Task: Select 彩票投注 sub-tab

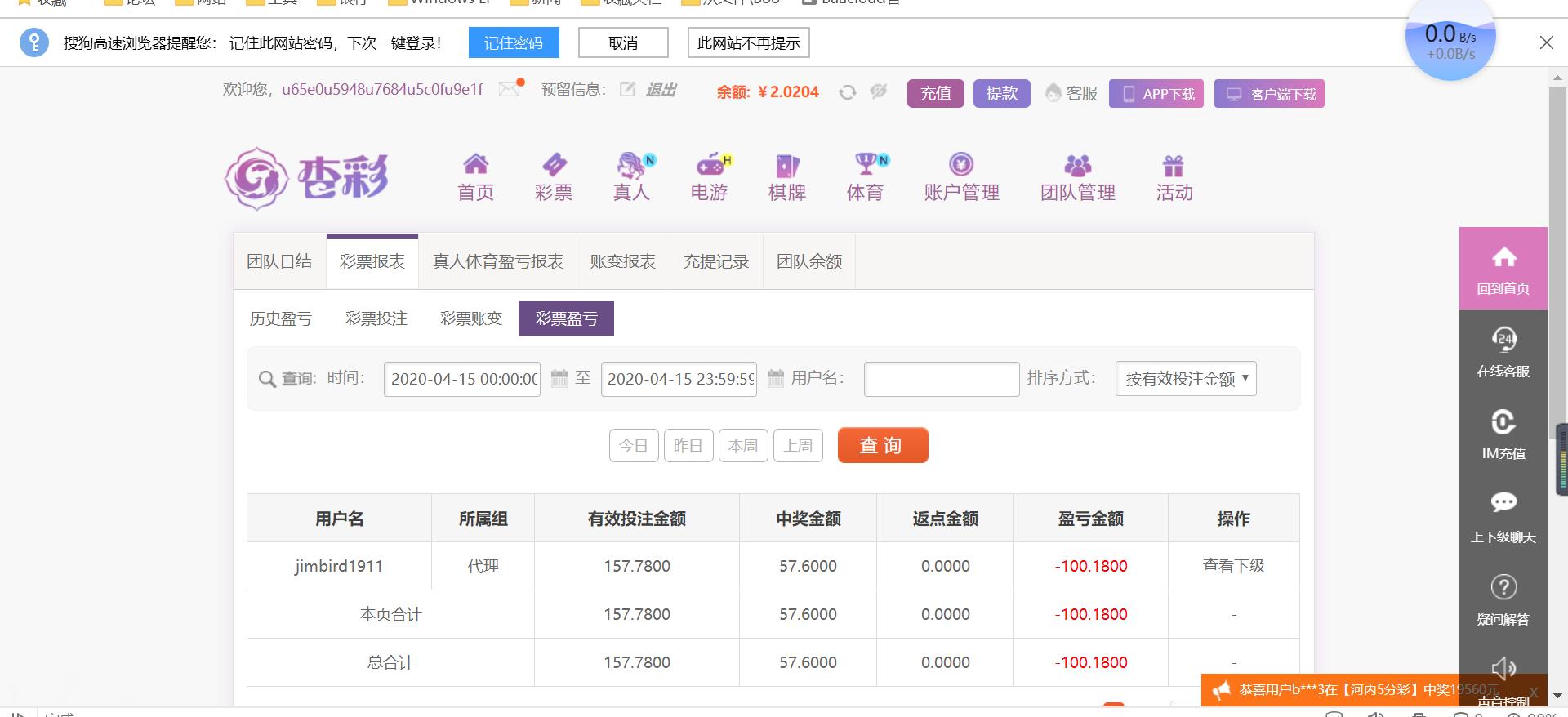Action: [x=376, y=318]
